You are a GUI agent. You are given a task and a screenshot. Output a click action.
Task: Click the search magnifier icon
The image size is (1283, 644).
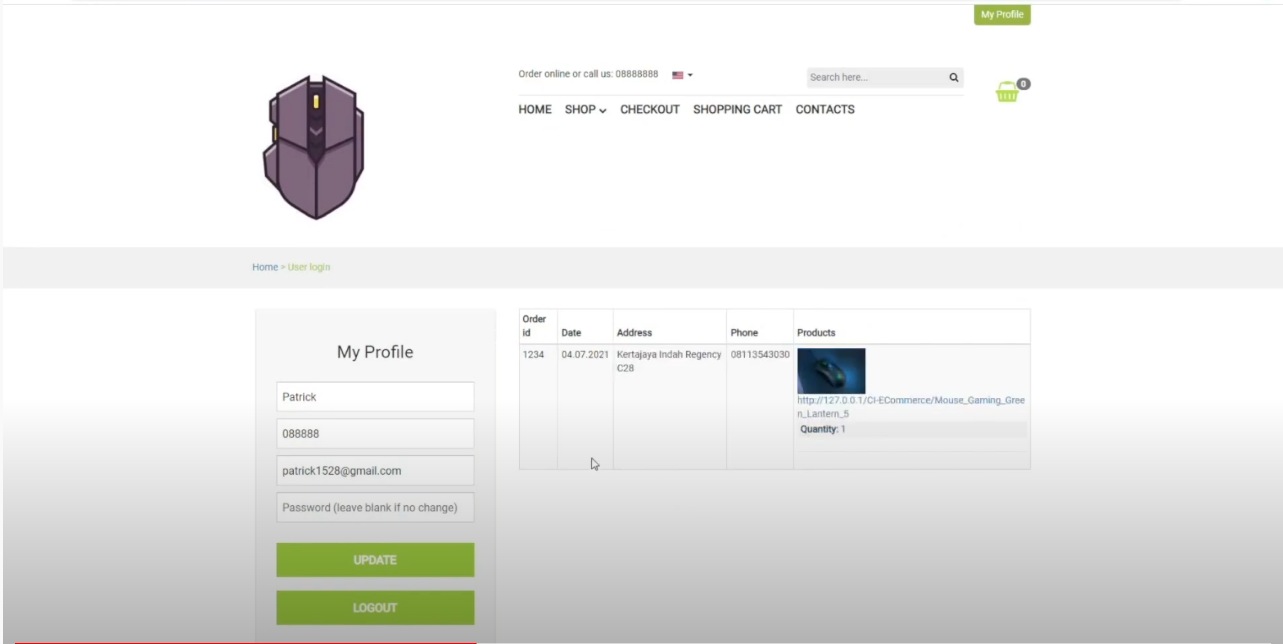954,77
